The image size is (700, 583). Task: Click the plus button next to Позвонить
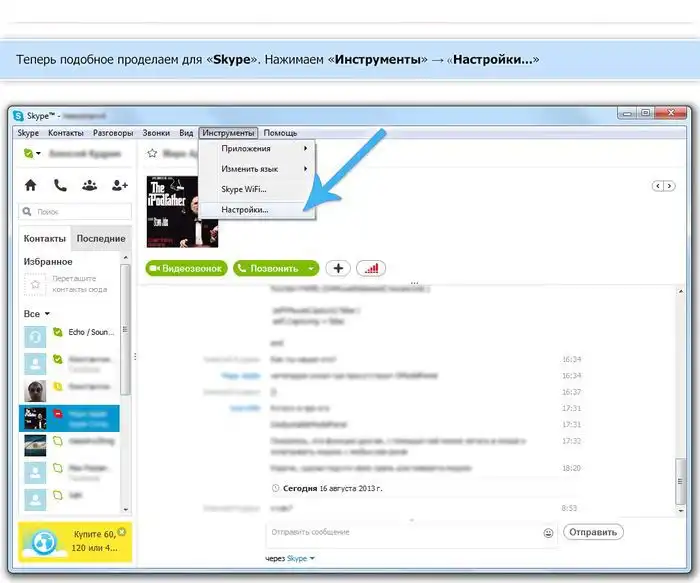[338, 268]
